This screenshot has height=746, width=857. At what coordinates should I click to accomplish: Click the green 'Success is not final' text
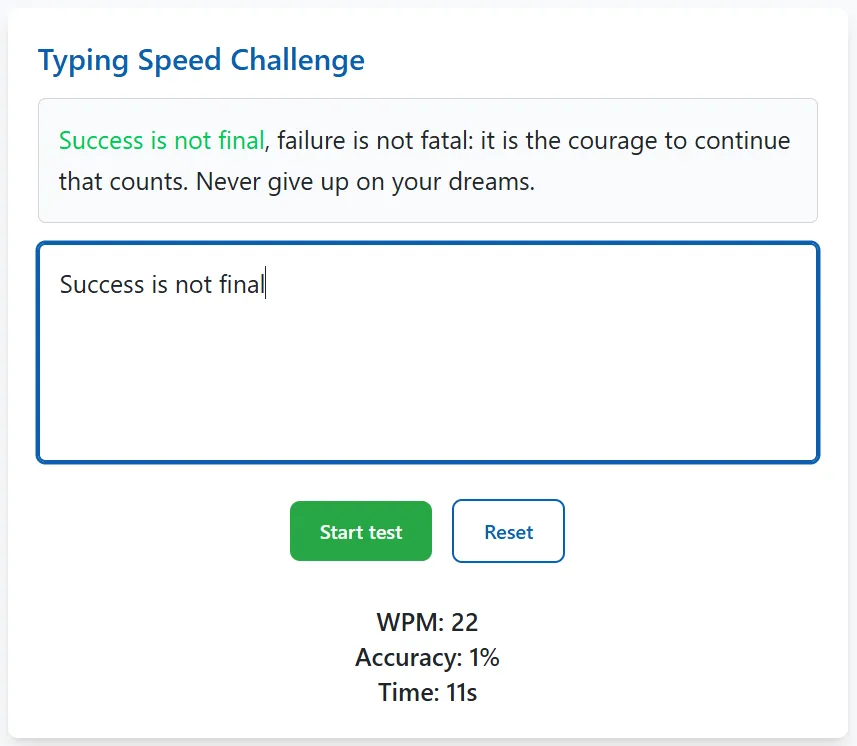(161, 141)
